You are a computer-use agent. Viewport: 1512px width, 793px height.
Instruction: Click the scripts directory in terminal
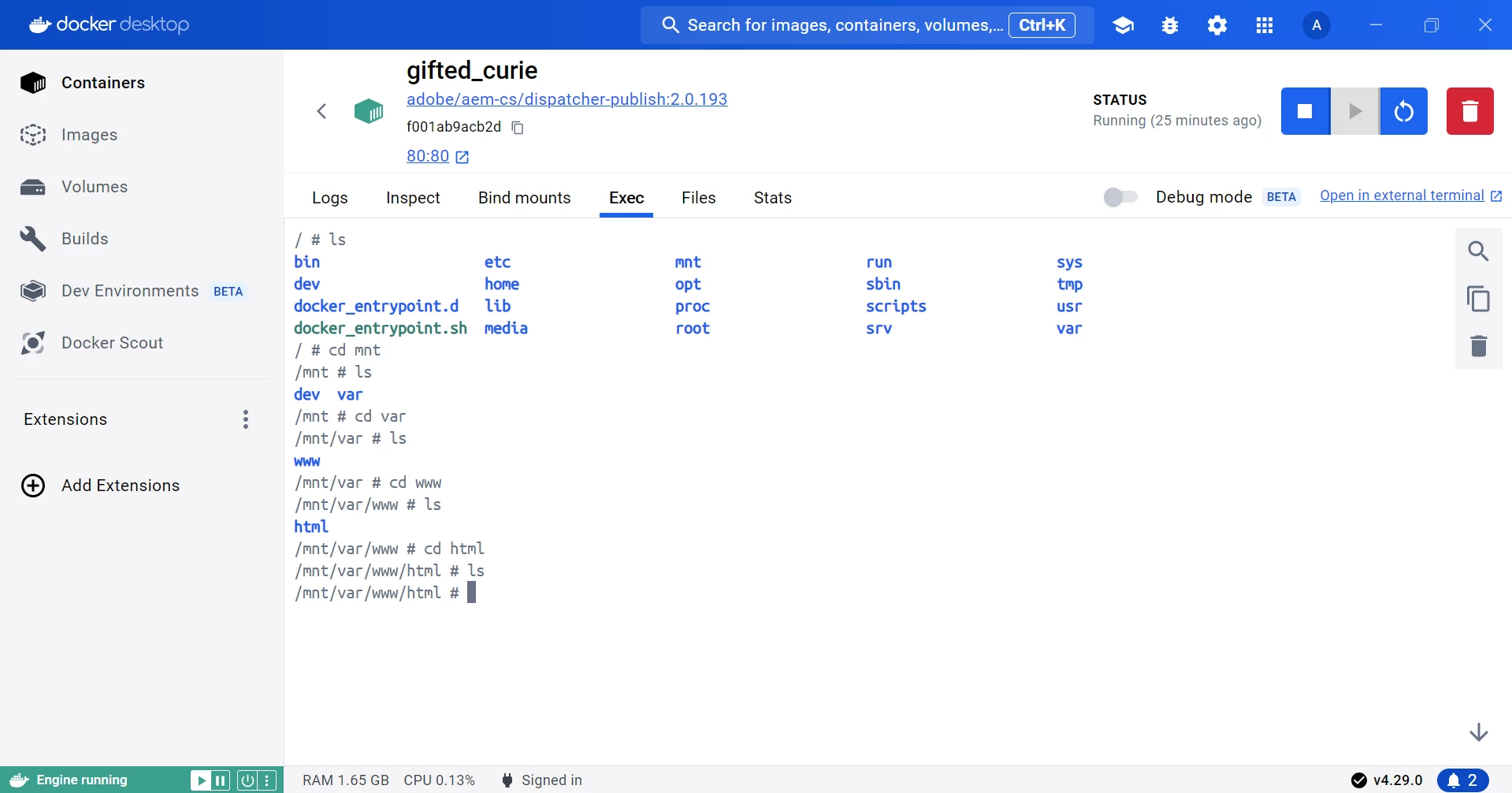click(x=896, y=306)
